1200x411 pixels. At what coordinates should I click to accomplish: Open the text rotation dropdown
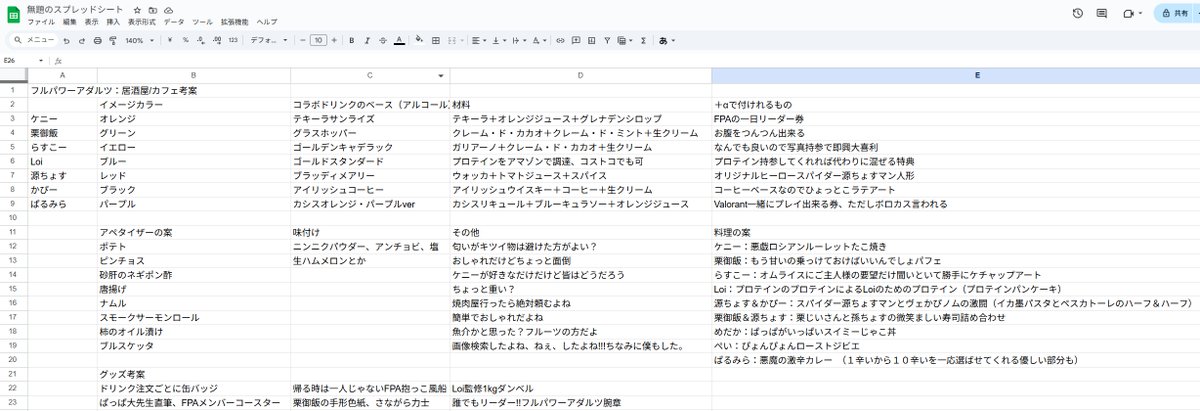[541, 40]
